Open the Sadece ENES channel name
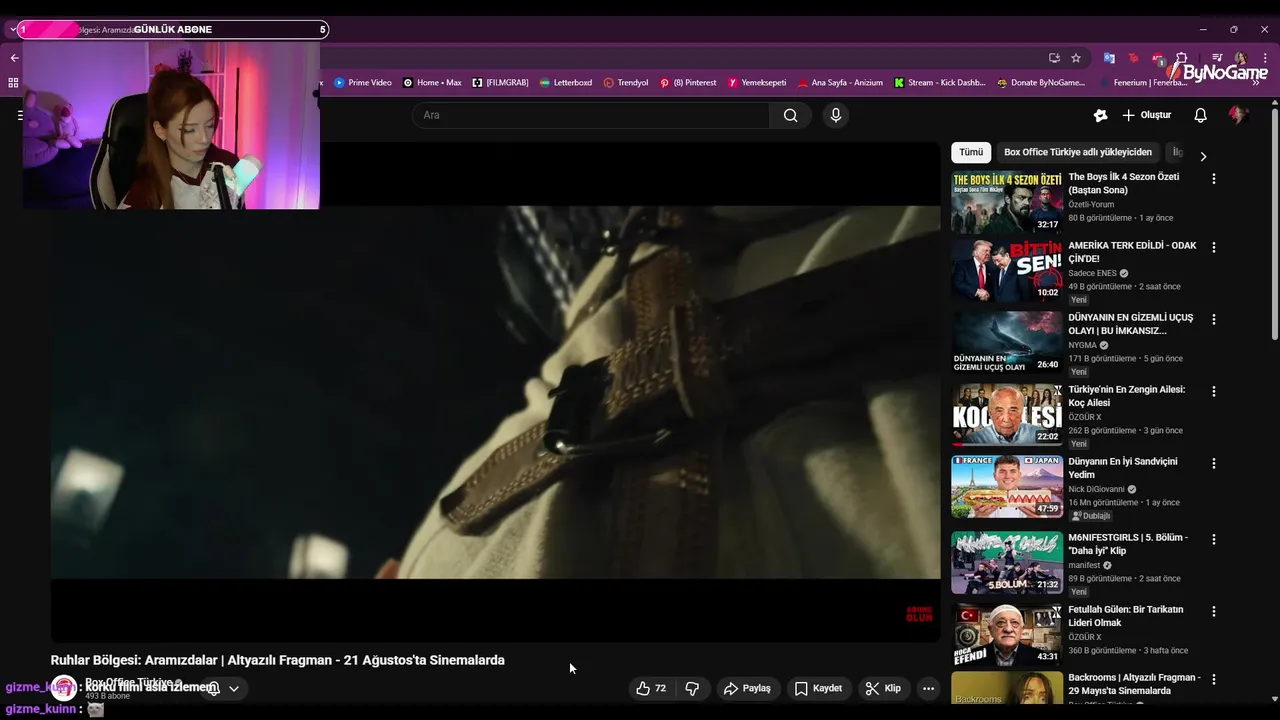 coord(1092,273)
